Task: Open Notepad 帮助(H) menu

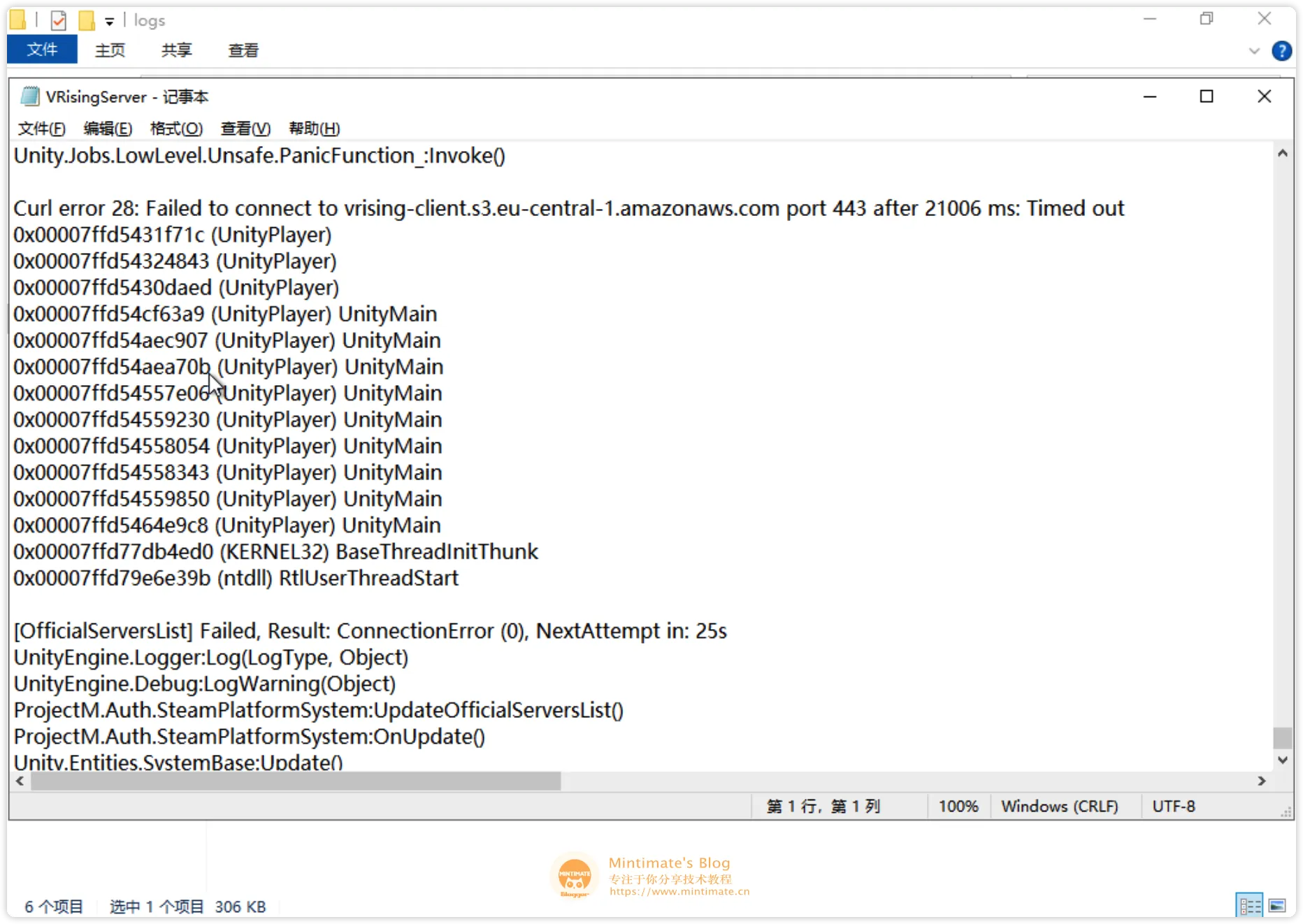Action: point(314,129)
